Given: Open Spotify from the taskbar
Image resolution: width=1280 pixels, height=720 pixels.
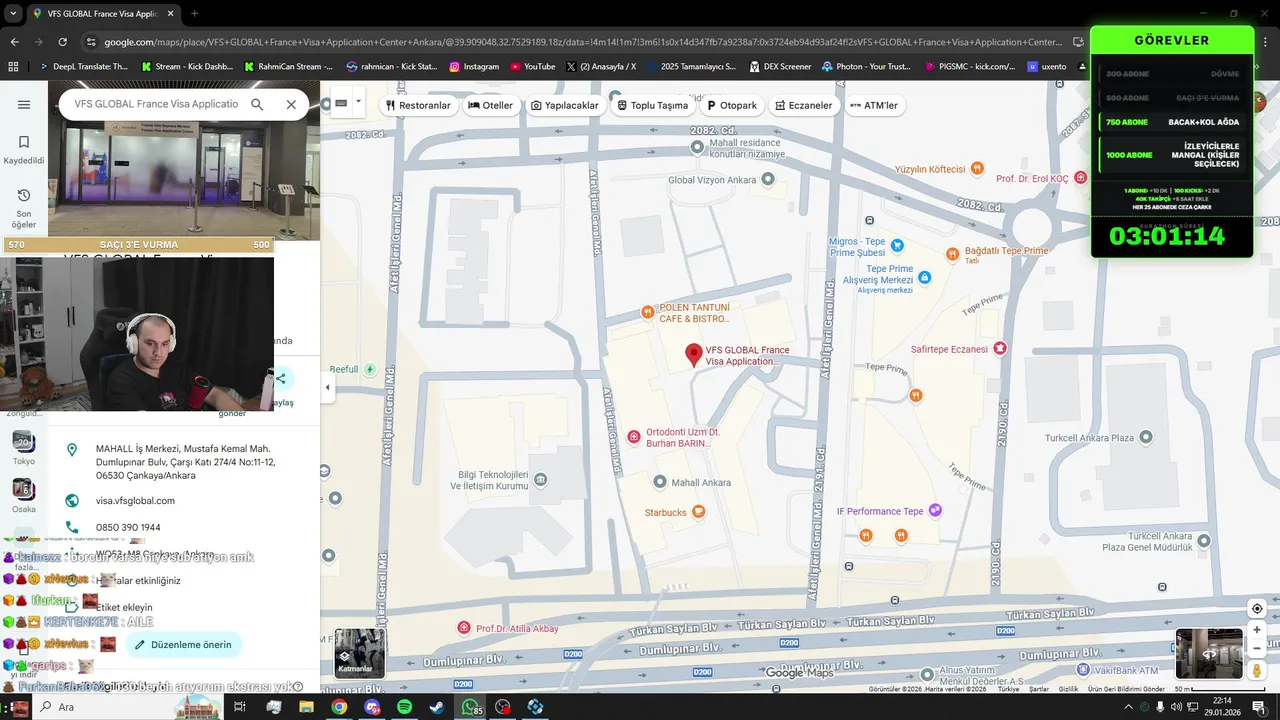Looking at the screenshot, I should click(404, 707).
